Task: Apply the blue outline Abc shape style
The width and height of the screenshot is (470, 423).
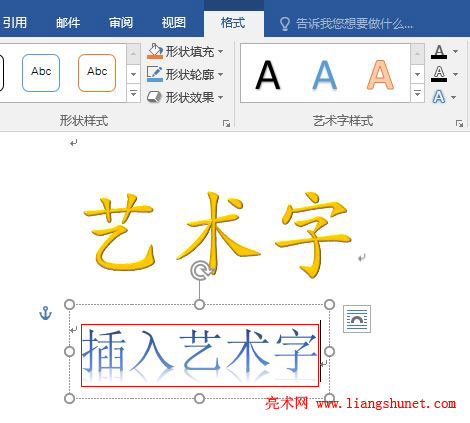Action: point(41,73)
